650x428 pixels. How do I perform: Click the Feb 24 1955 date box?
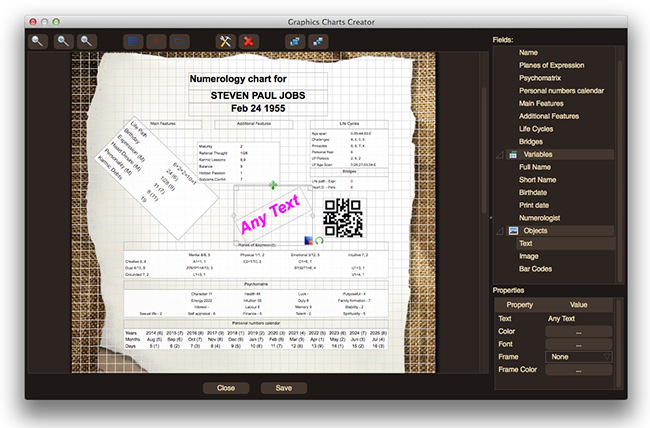click(x=258, y=109)
